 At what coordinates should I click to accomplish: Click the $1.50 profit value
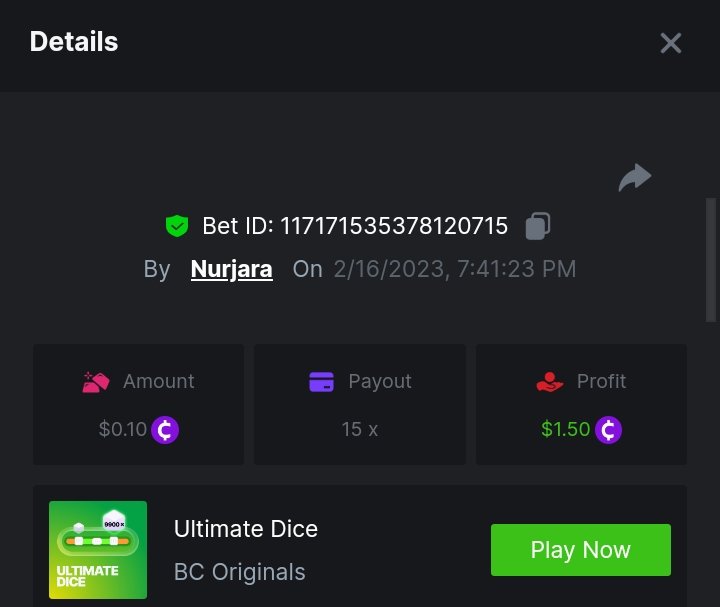pos(565,430)
